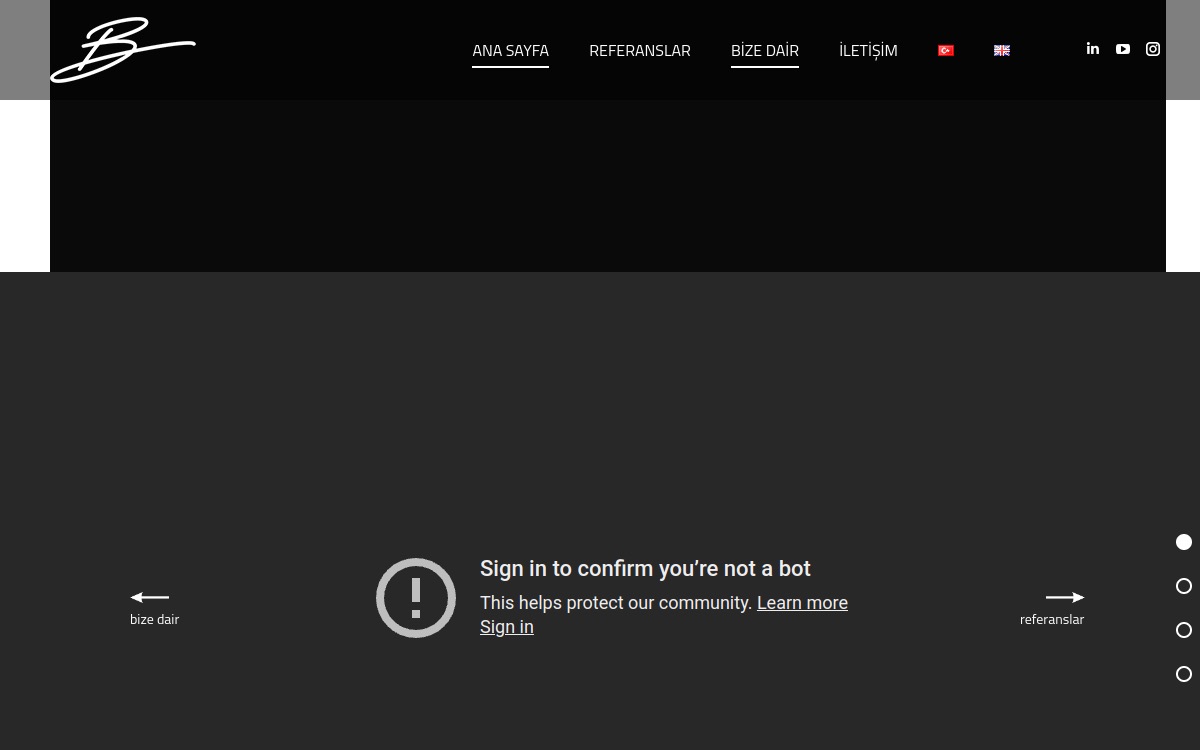1200x750 pixels.
Task: Jump to the fourth section dot
Action: click(1184, 674)
